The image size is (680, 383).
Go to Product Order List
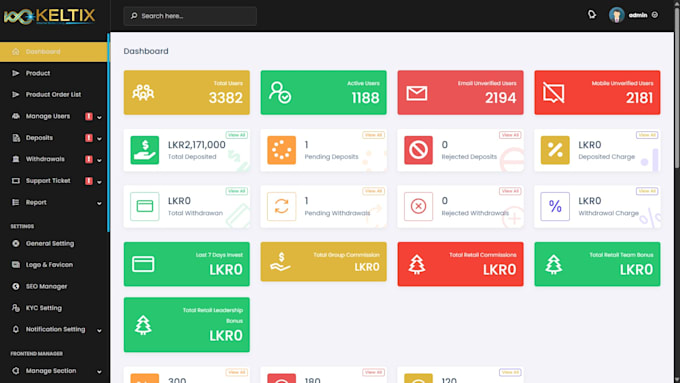pyautogui.click(x=54, y=95)
